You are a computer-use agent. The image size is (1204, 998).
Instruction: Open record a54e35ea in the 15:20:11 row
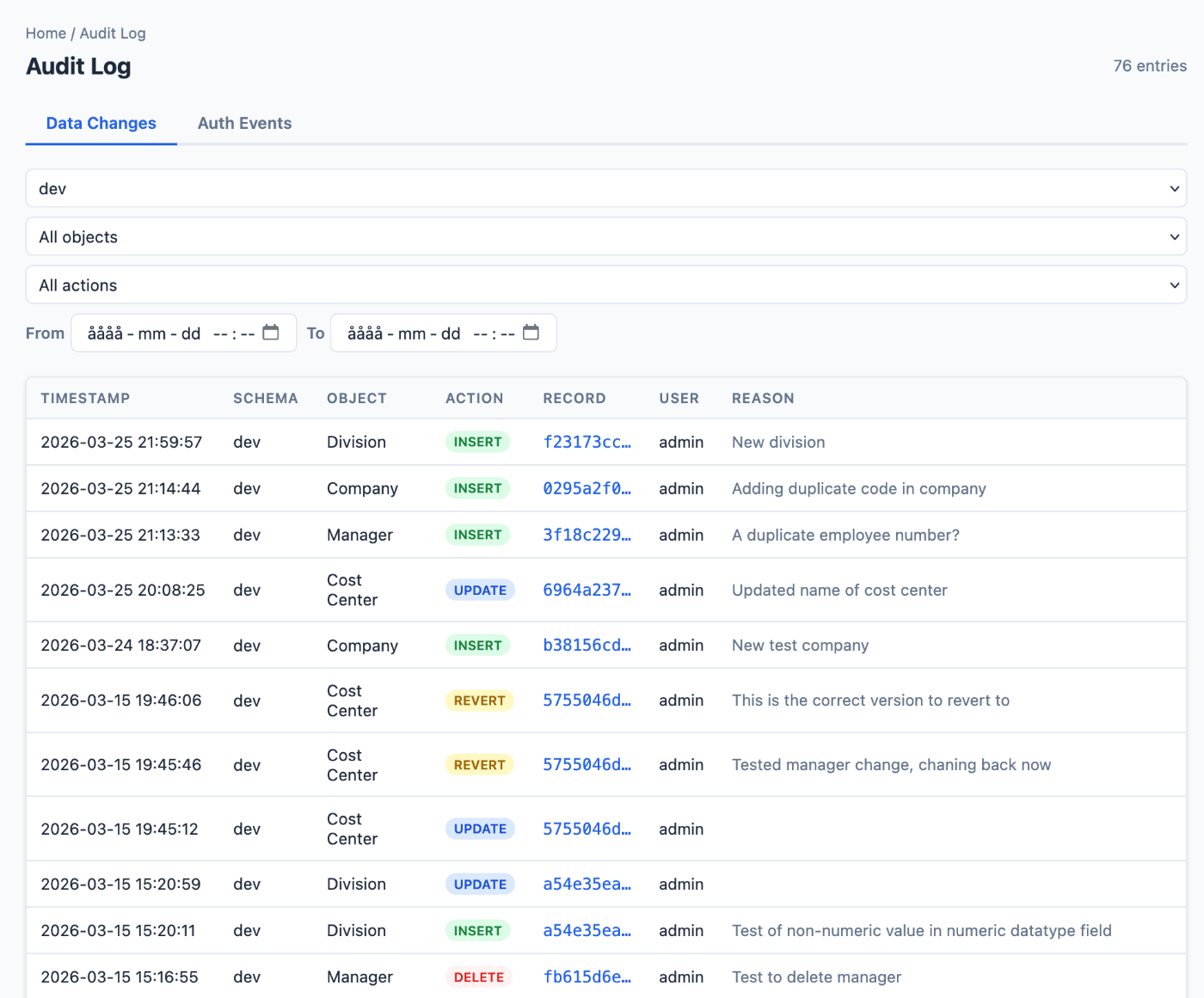587,930
